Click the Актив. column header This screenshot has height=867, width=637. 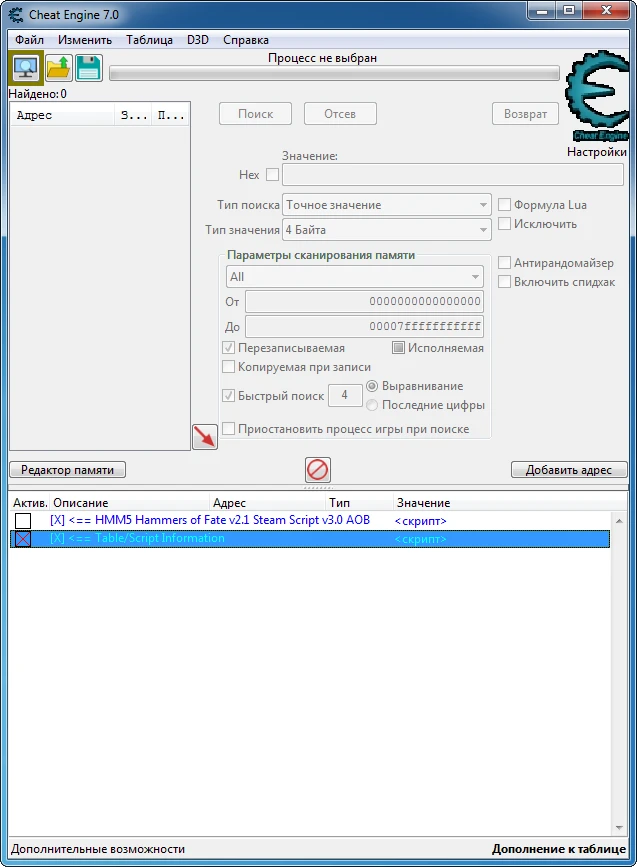click(30, 503)
